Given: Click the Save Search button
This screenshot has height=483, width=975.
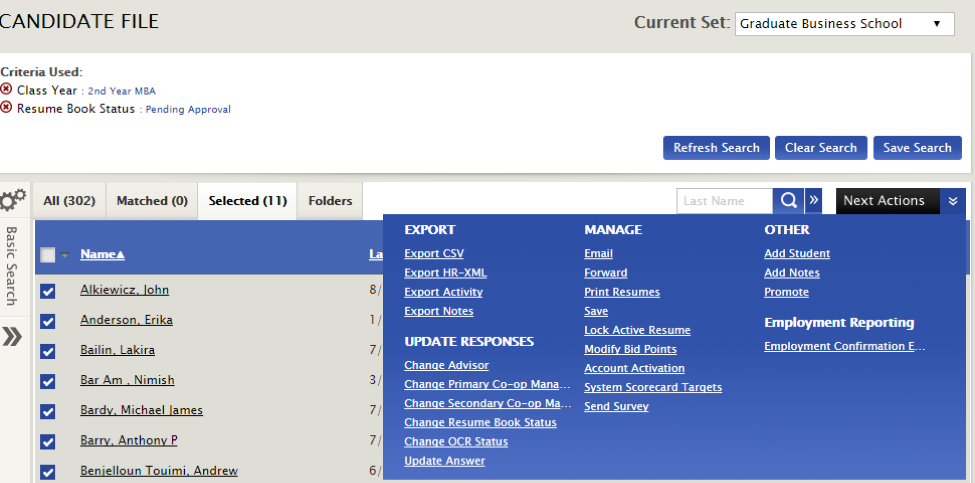Looking at the screenshot, I should 918,148.
